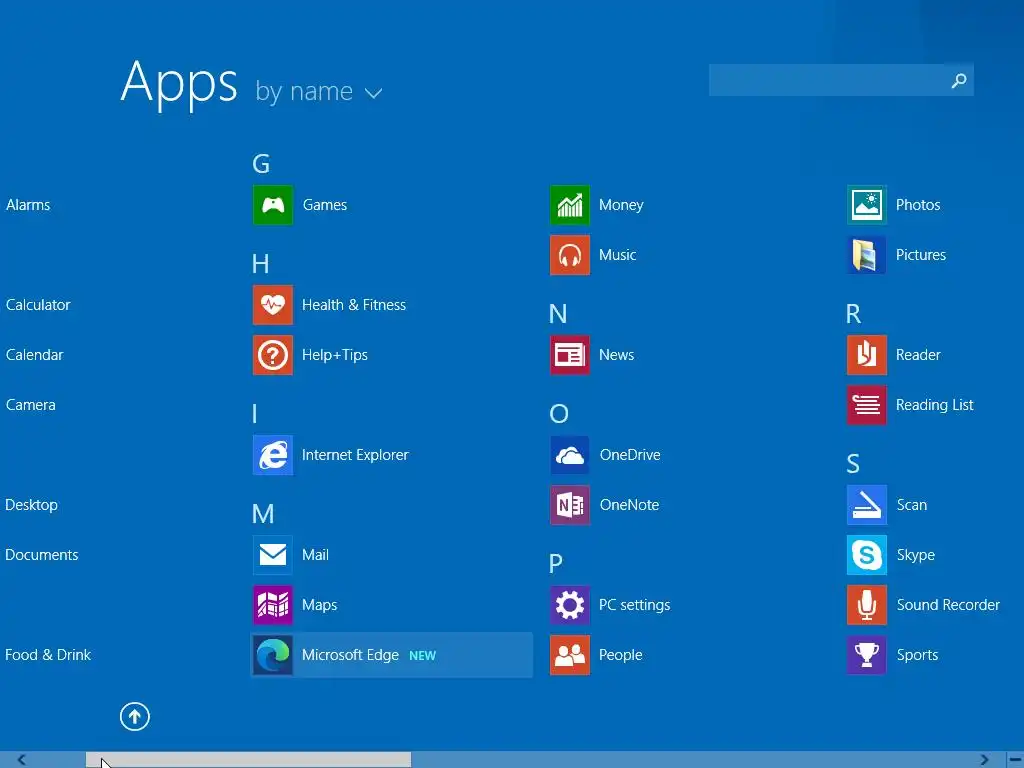Open Sound Recorder microphone icon
The image size is (1024, 768).
click(867, 605)
